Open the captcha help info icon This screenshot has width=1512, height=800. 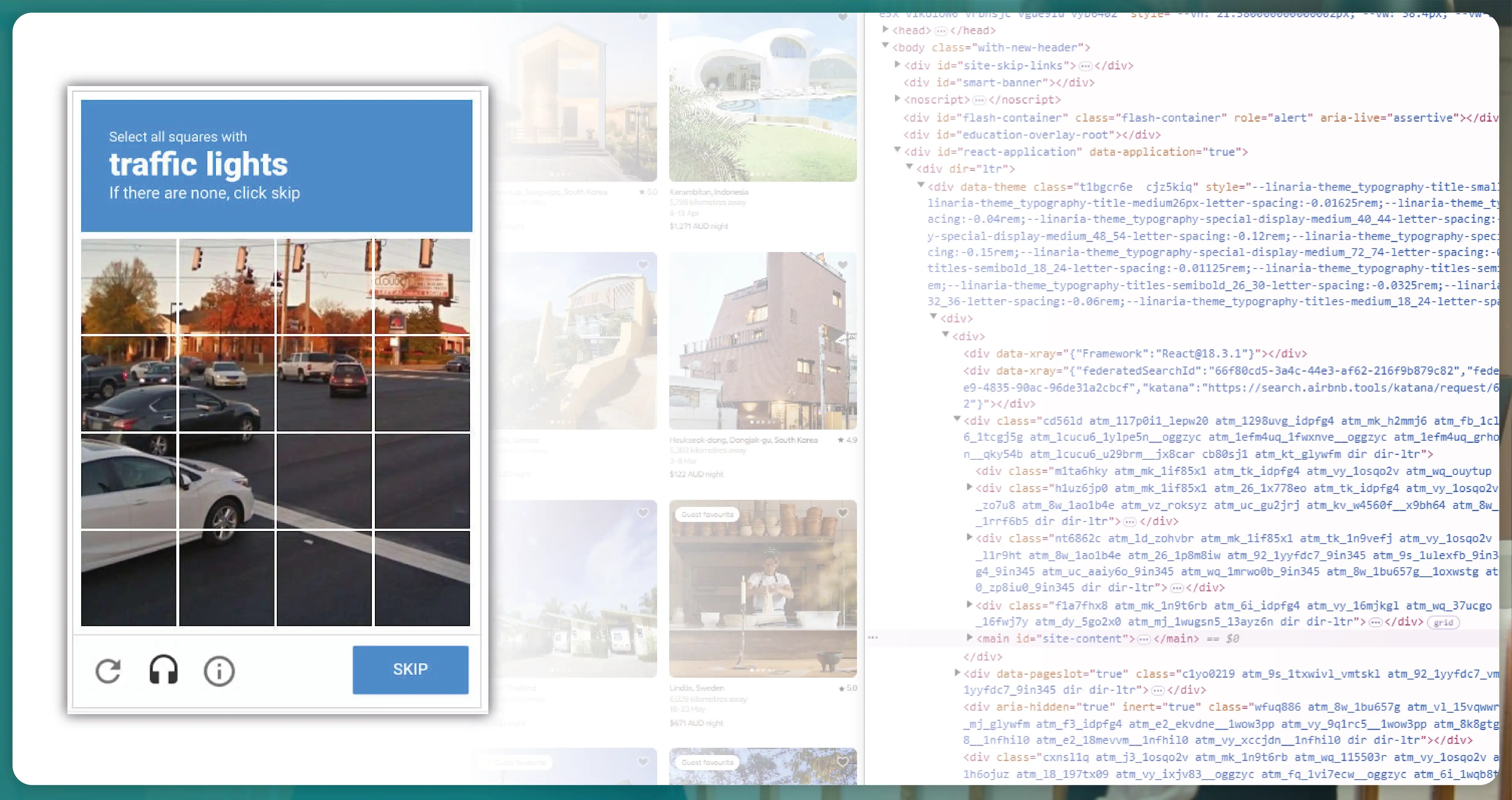click(219, 671)
